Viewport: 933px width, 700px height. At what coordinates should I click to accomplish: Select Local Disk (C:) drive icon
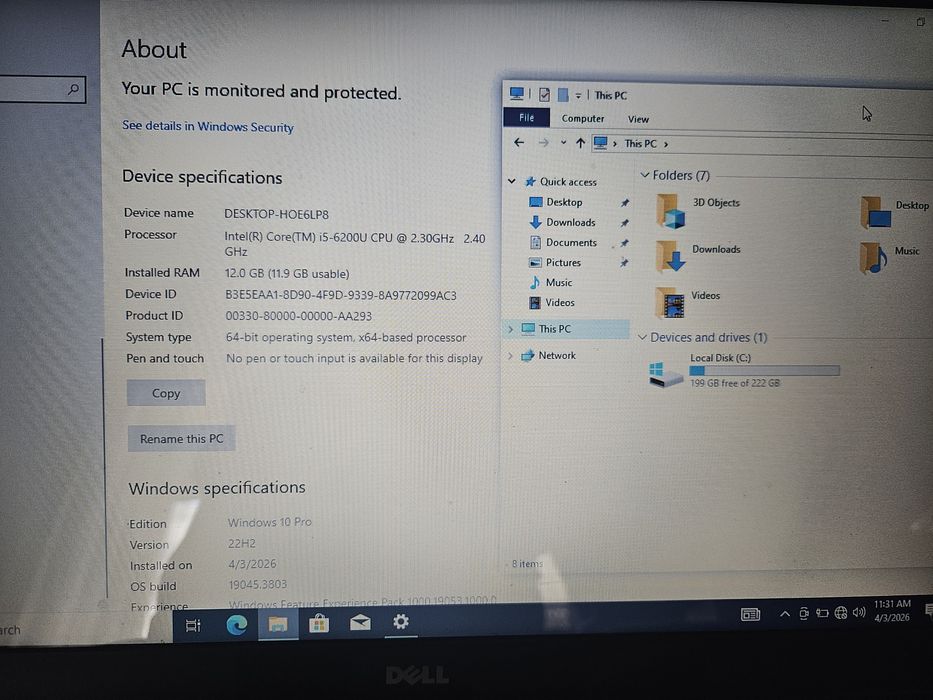click(666, 374)
